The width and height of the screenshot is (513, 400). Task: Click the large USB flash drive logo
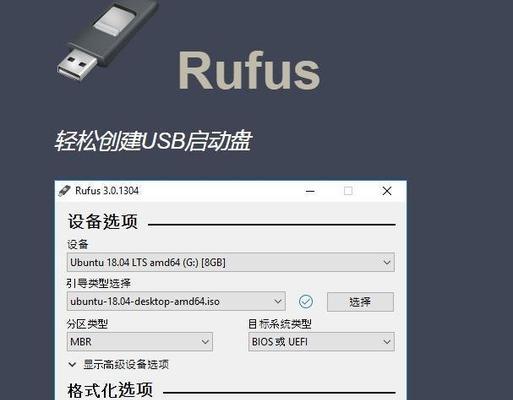point(107,39)
